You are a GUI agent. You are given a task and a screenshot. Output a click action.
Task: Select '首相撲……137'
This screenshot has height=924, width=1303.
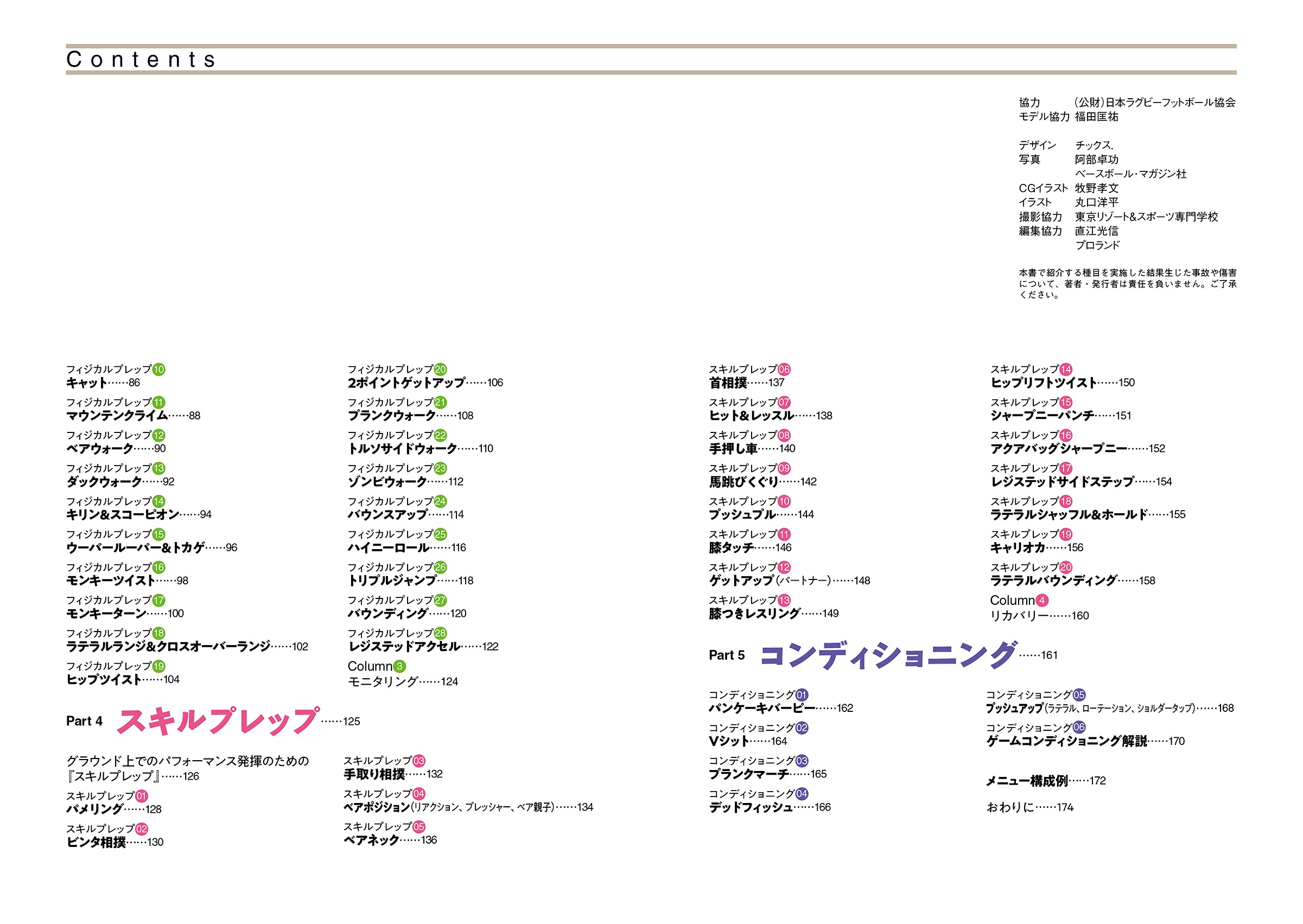pyautogui.click(x=747, y=383)
